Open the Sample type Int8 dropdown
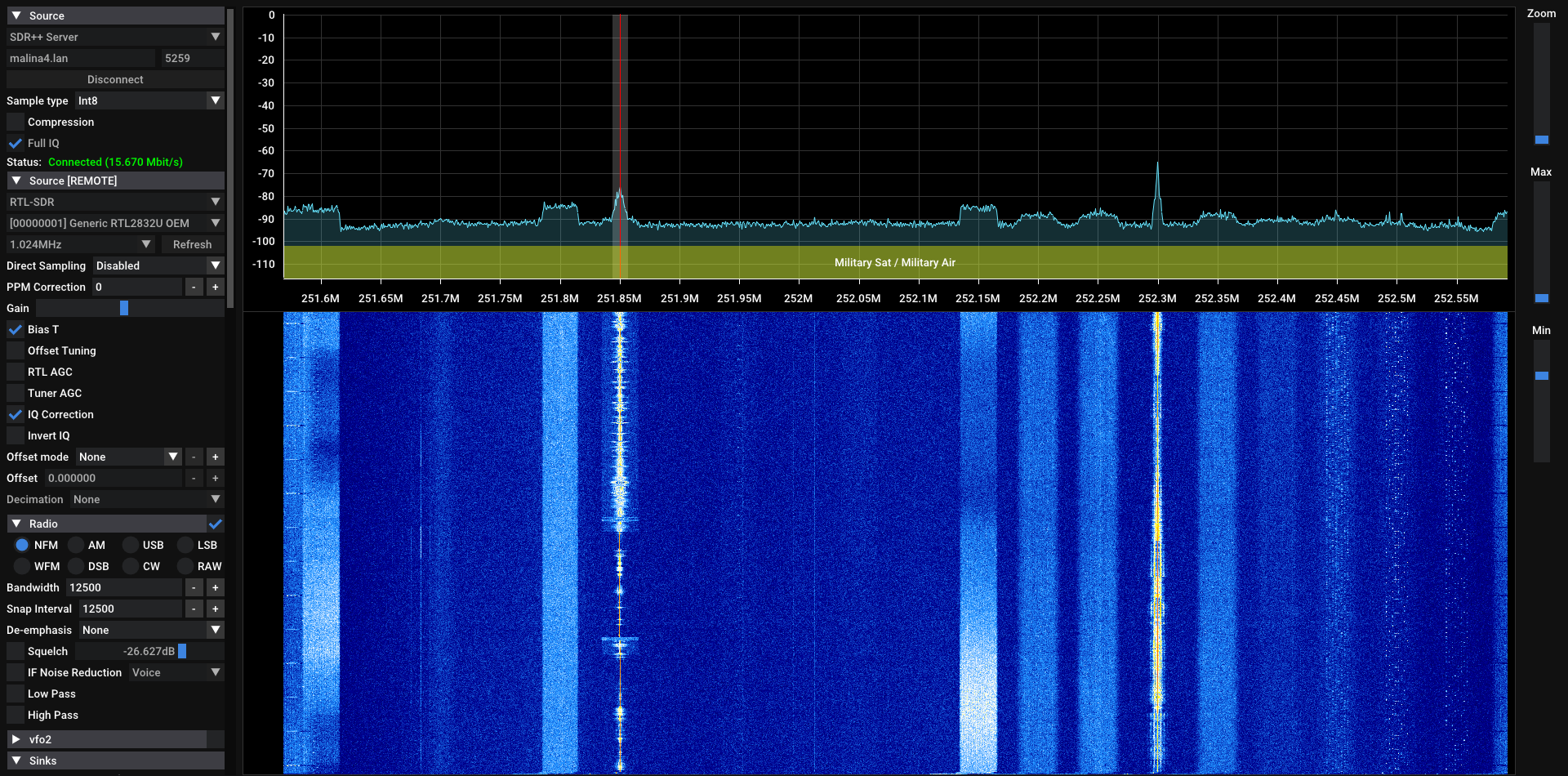This screenshot has width=1568, height=776. click(x=149, y=100)
